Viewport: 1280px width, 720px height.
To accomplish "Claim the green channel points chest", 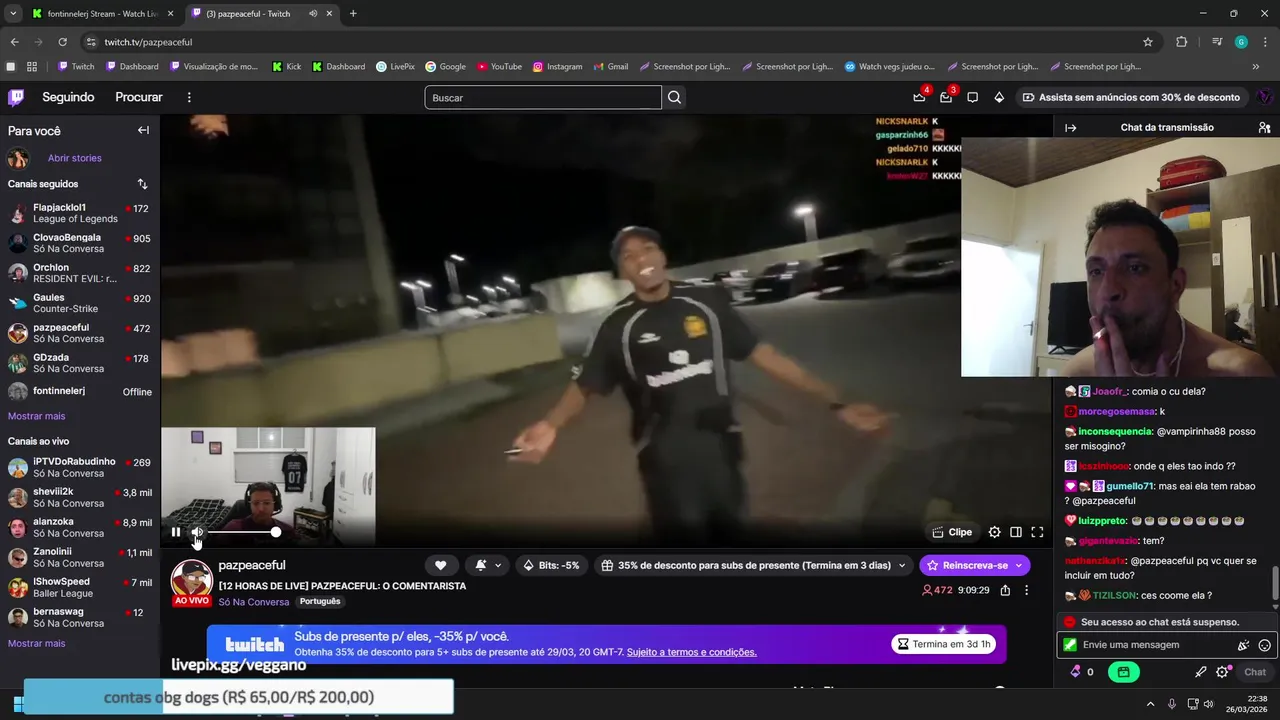I will point(1124,672).
